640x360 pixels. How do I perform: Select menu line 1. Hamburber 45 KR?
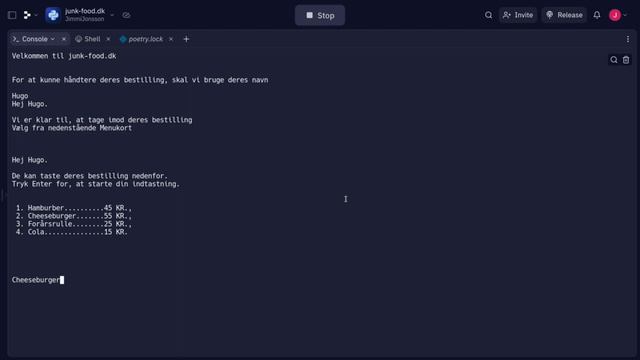click(x=73, y=208)
